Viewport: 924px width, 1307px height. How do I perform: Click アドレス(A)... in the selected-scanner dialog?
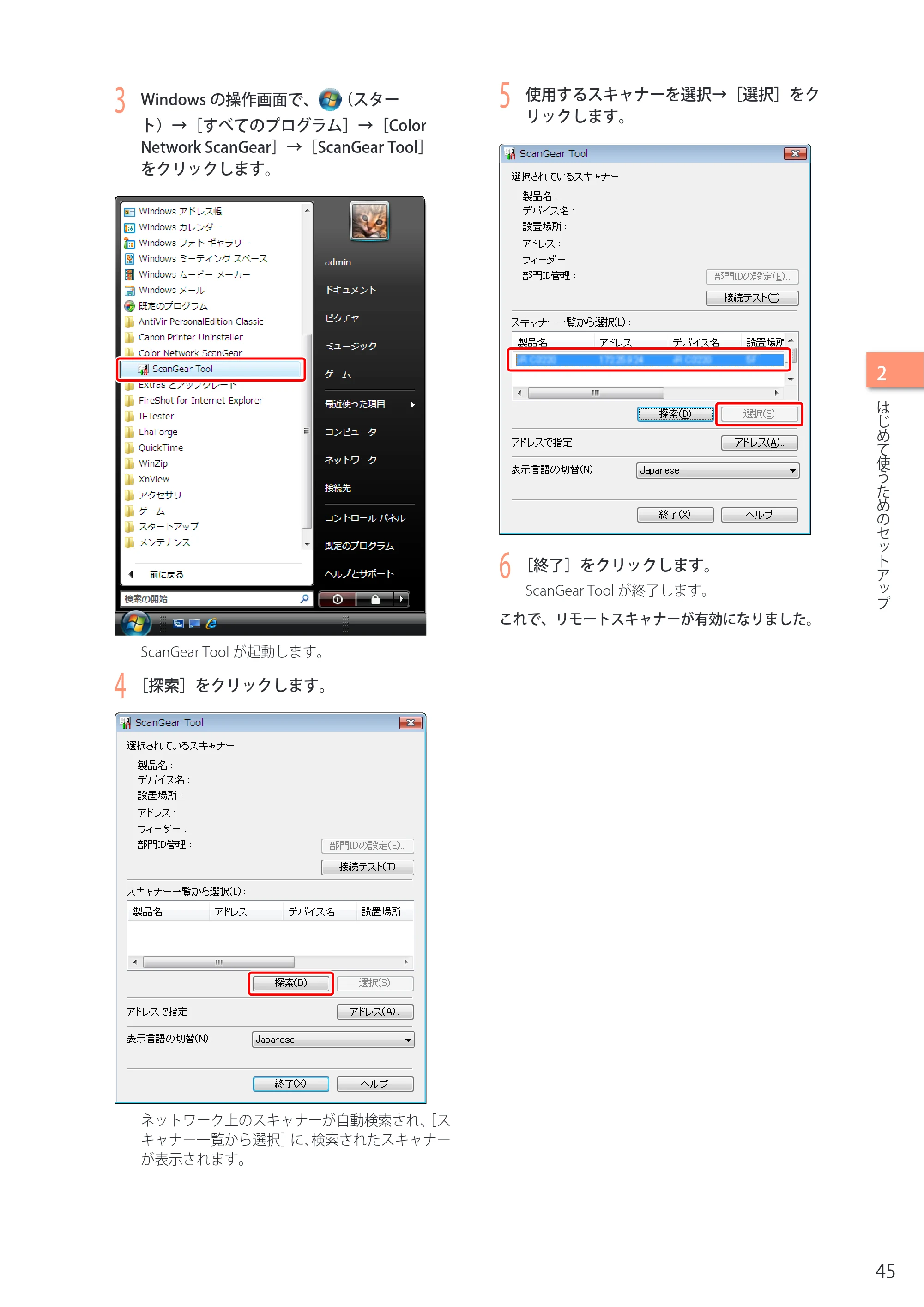point(760,443)
